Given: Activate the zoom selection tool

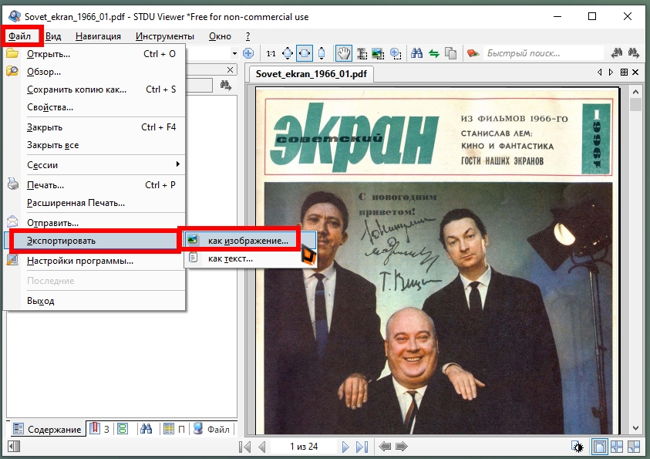Looking at the screenshot, I should 395,53.
